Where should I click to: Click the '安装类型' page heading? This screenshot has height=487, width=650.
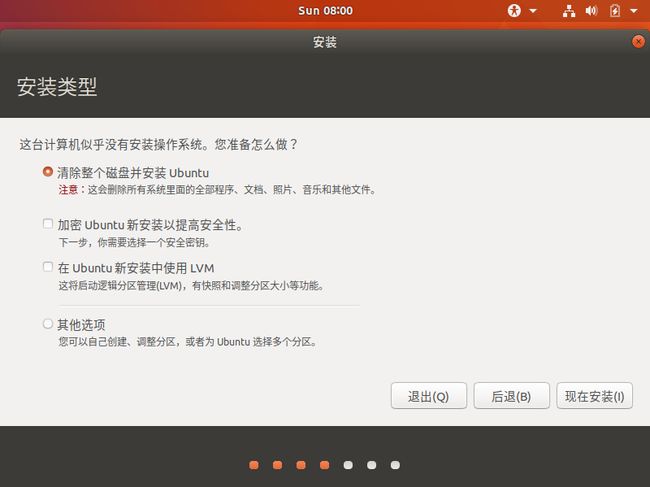pos(57,87)
